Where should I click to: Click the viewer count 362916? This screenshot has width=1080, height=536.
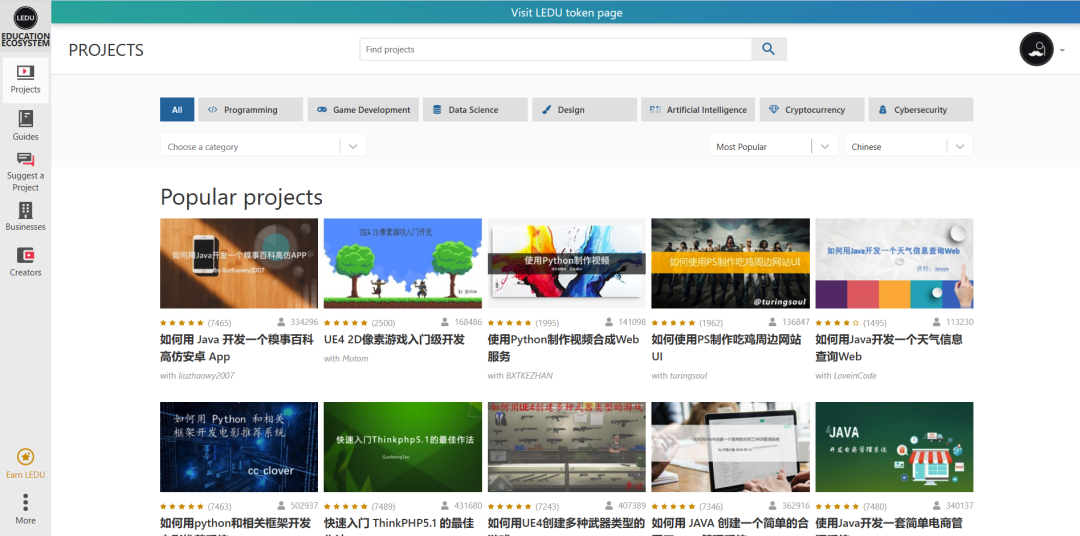(790, 505)
